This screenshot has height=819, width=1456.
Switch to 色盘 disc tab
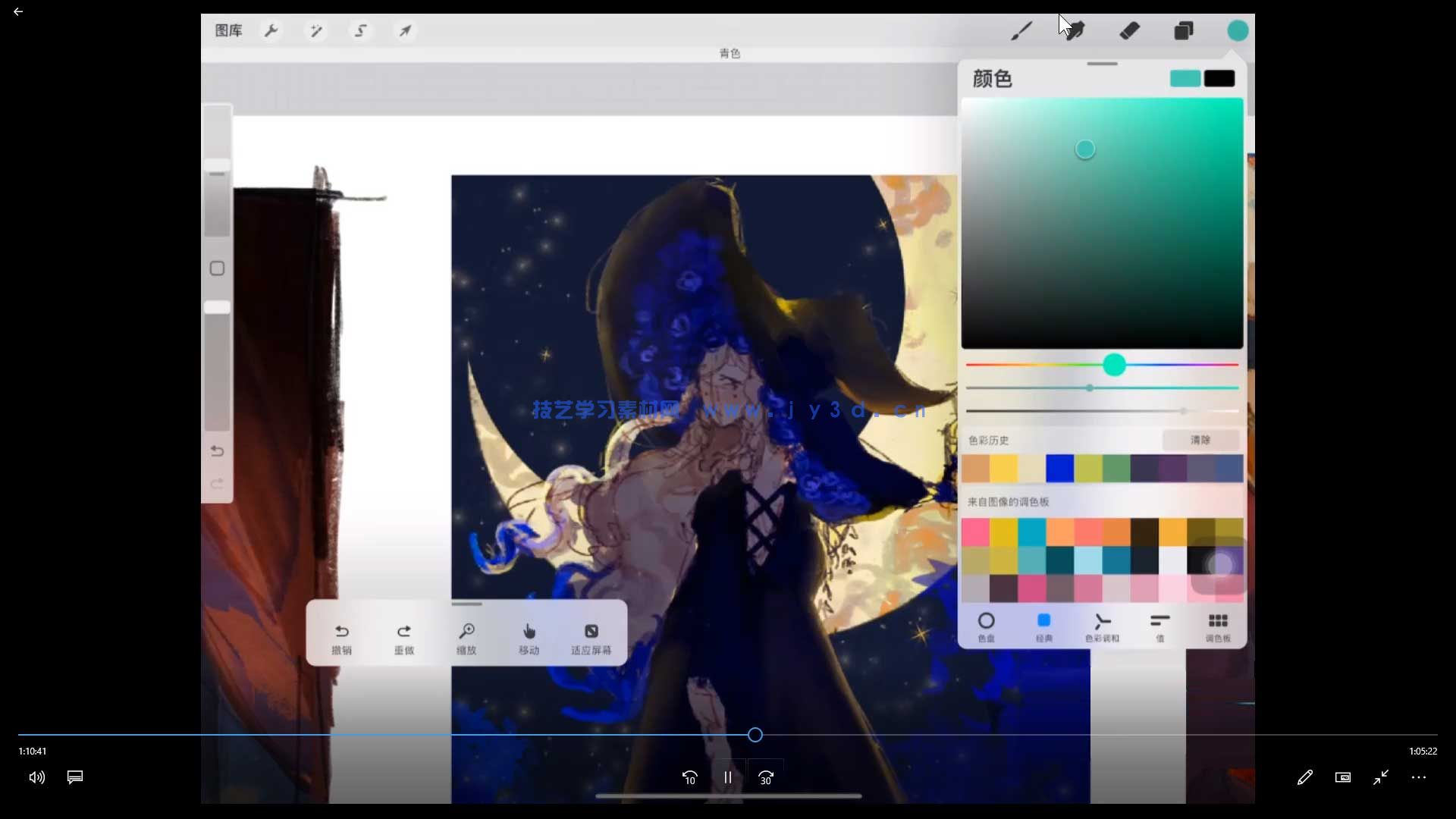pos(986,626)
